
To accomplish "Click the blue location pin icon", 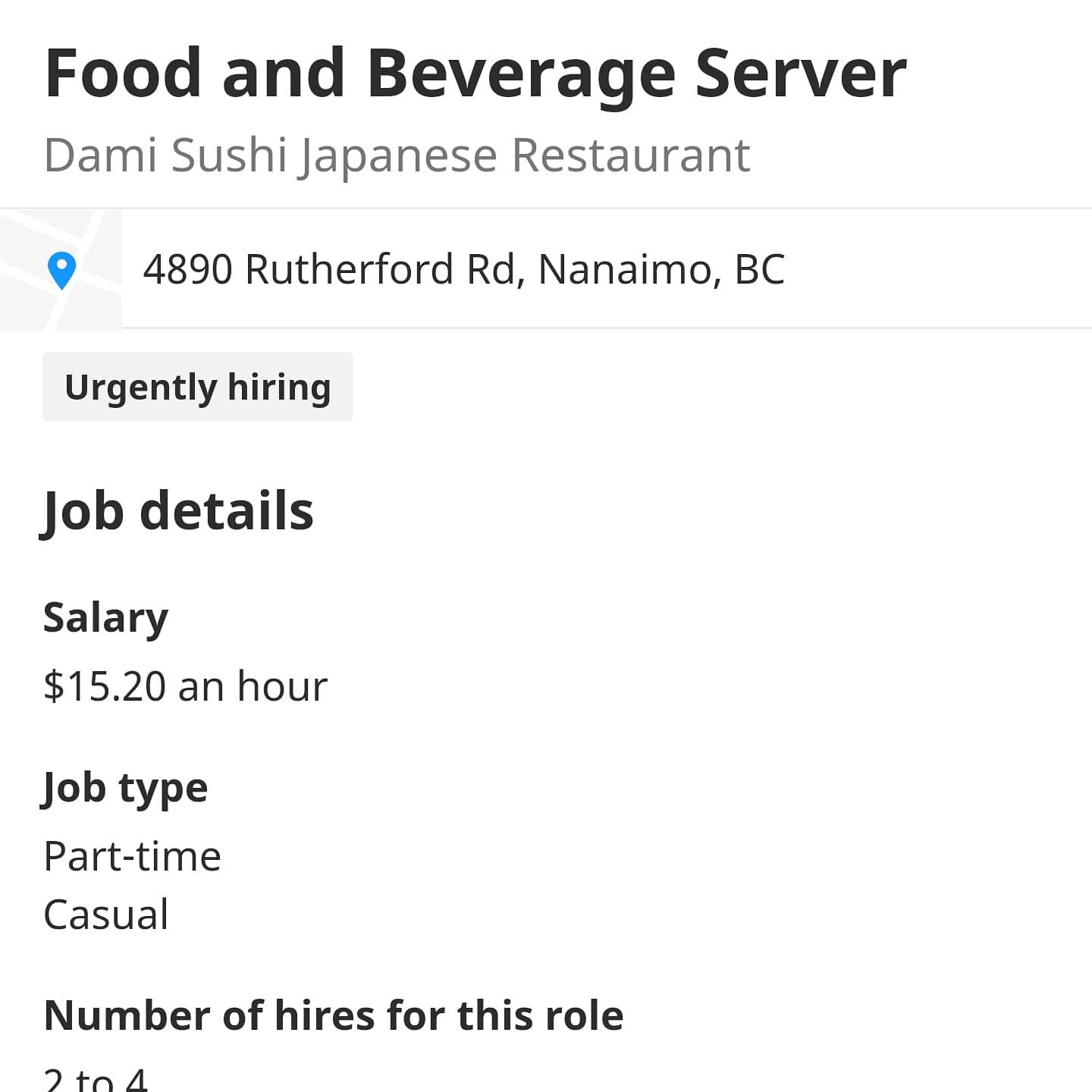I will (x=61, y=270).
